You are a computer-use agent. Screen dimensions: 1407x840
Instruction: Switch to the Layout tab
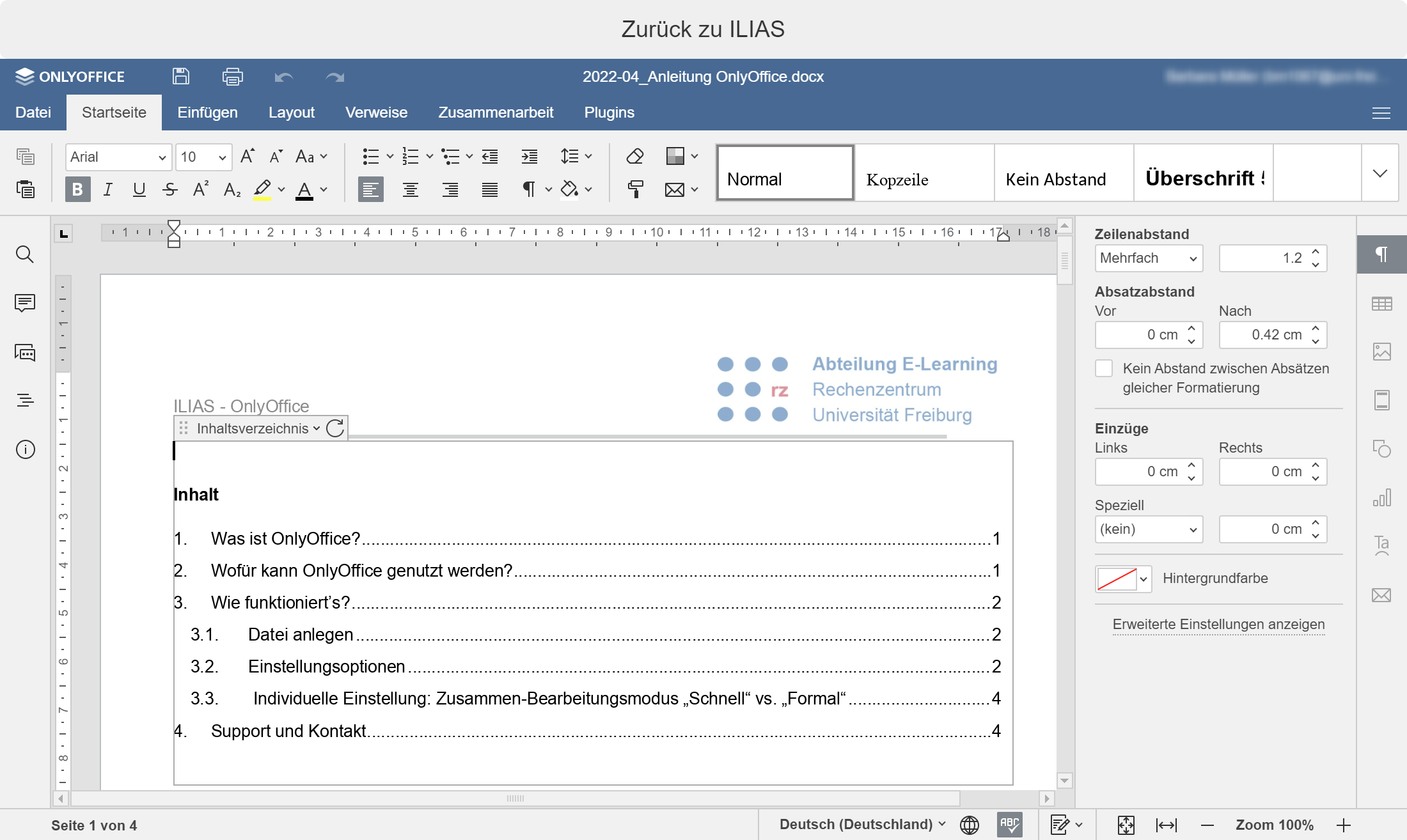(292, 113)
